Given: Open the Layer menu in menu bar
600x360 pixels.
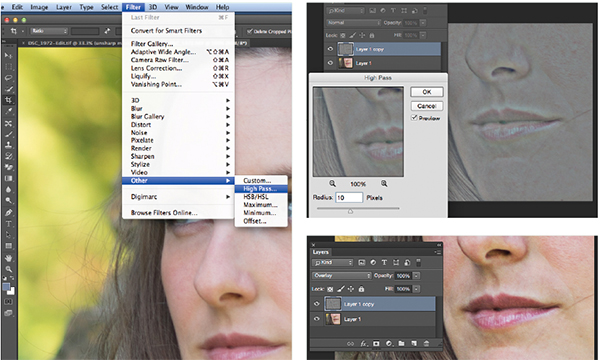Looking at the screenshot, I should [x=64, y=7].
